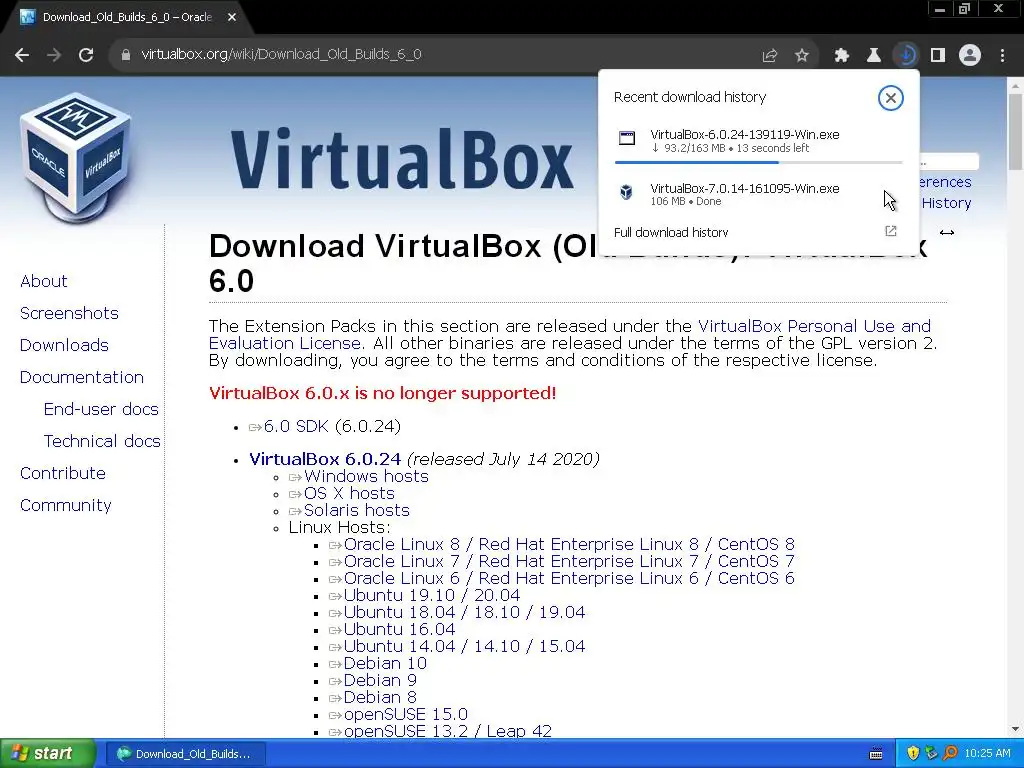
Task: Download Oracle Linux 7 package
Action: pos(569,562)
